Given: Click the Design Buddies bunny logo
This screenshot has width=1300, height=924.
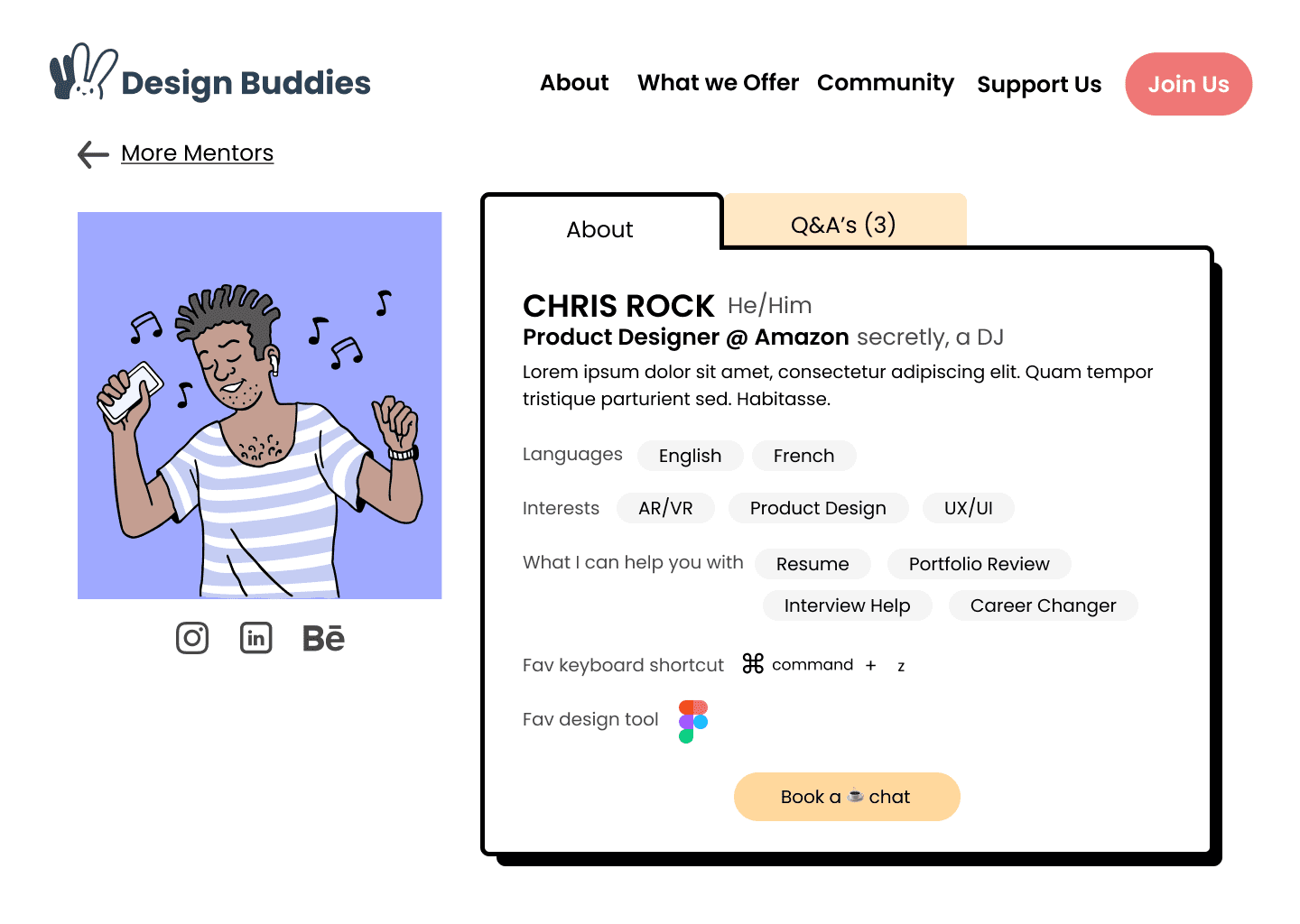Looking at the screenshot, I should point(83,72).
